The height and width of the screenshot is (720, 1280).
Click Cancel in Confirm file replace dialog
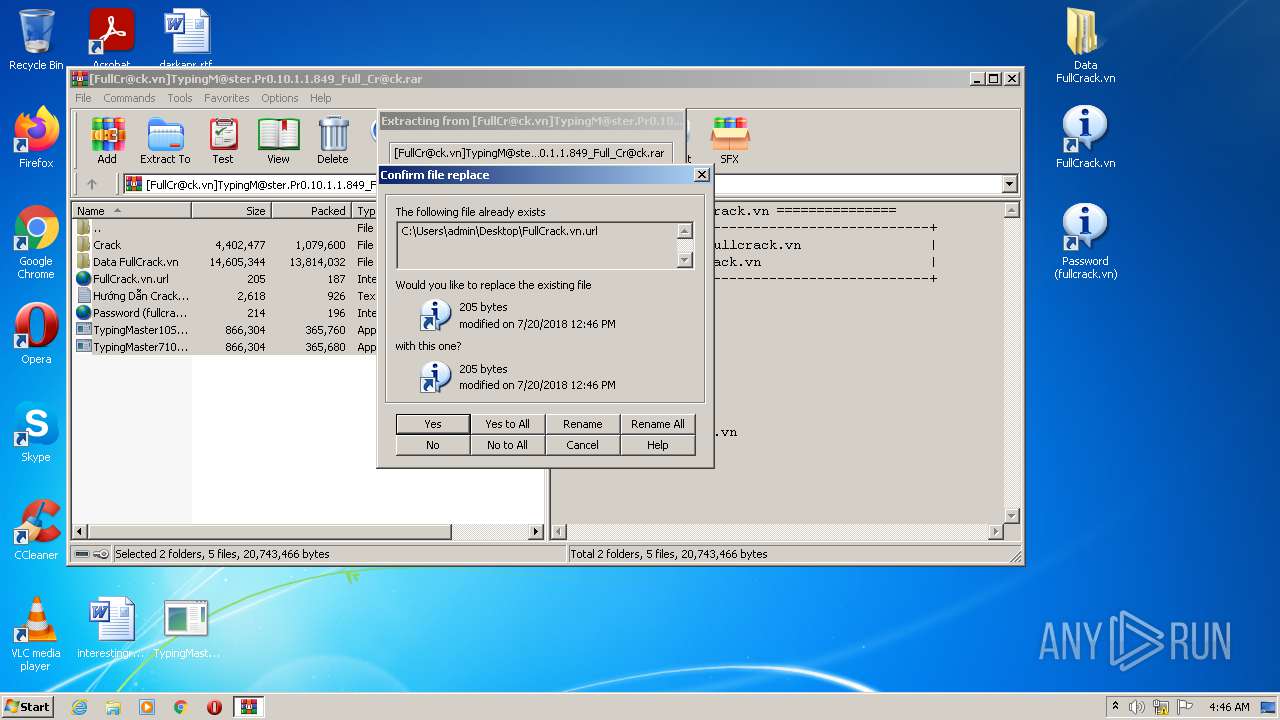pyautogui.click(x=583, y=445)
